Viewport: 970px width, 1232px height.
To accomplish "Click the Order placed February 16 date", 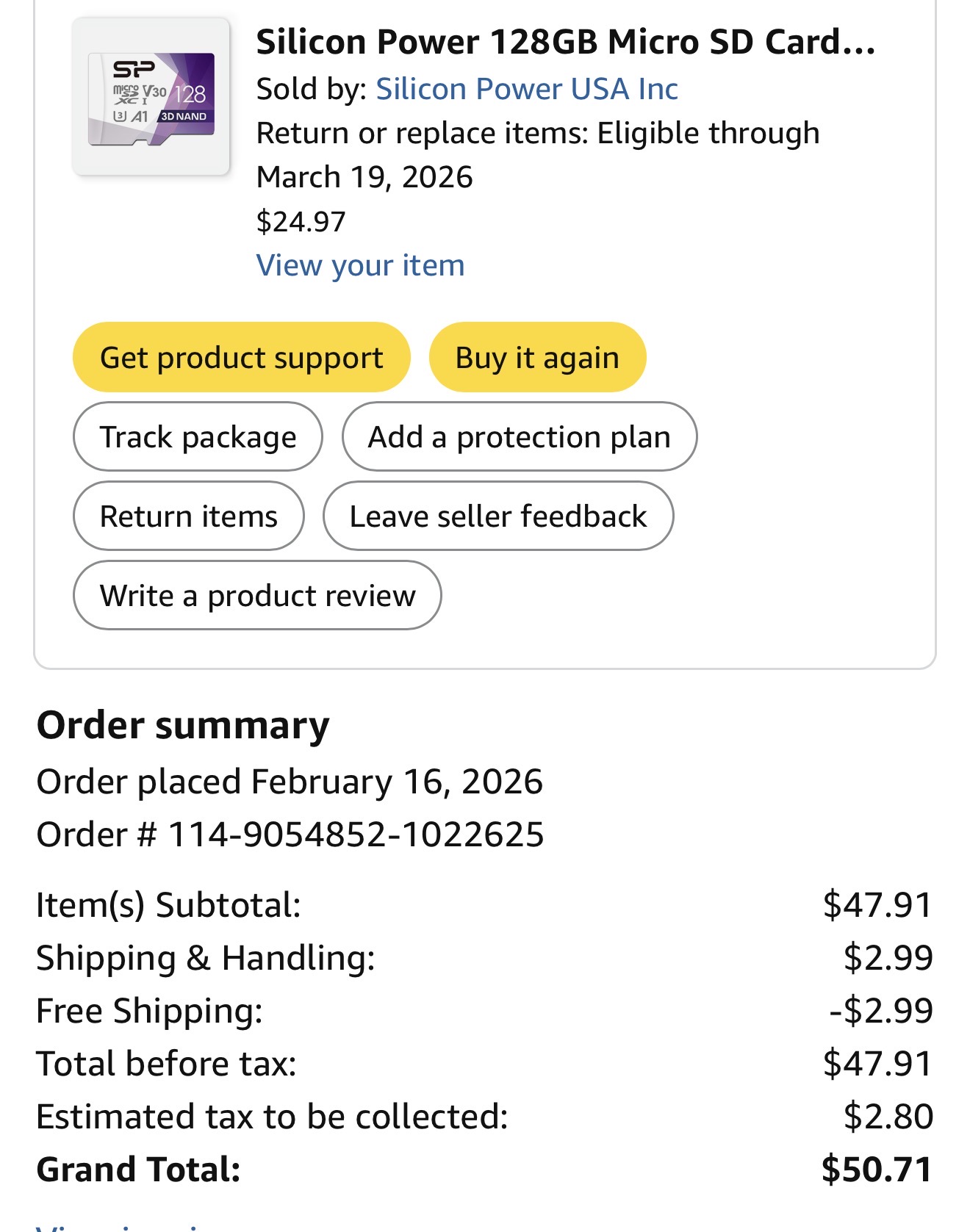I will click(x=290, y=782).
